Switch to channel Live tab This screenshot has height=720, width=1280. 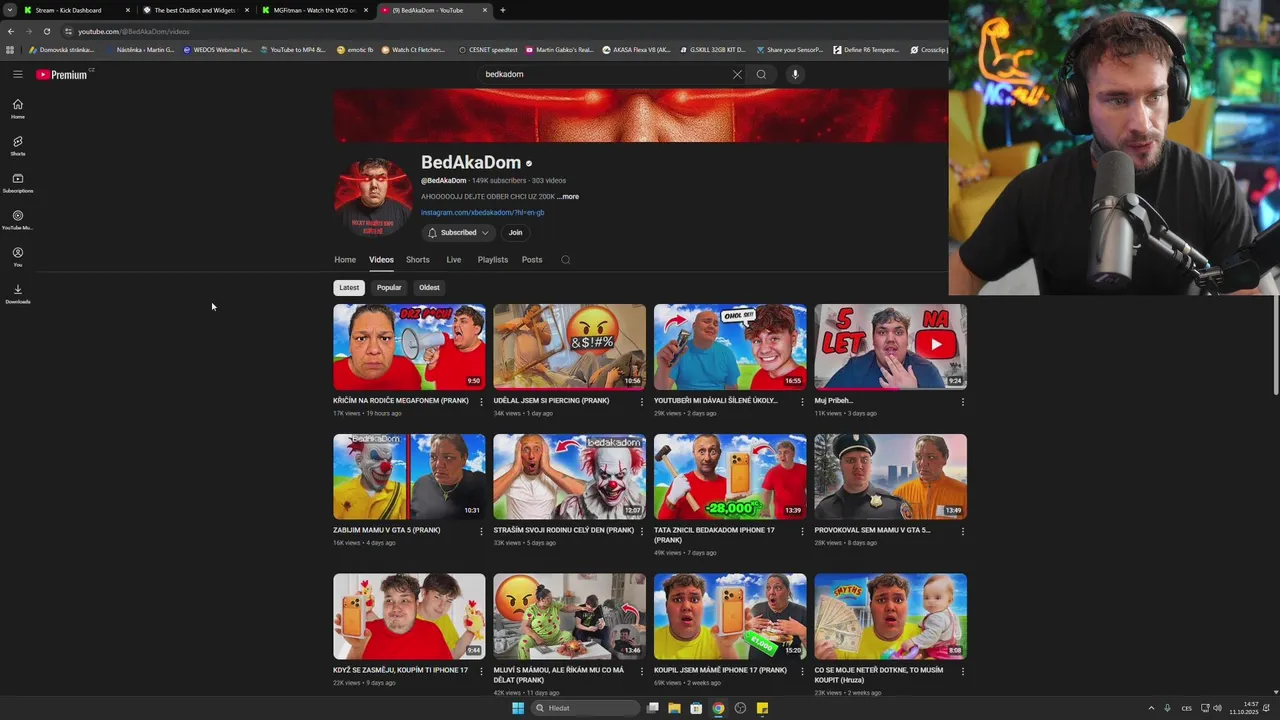tap(454, 260)
